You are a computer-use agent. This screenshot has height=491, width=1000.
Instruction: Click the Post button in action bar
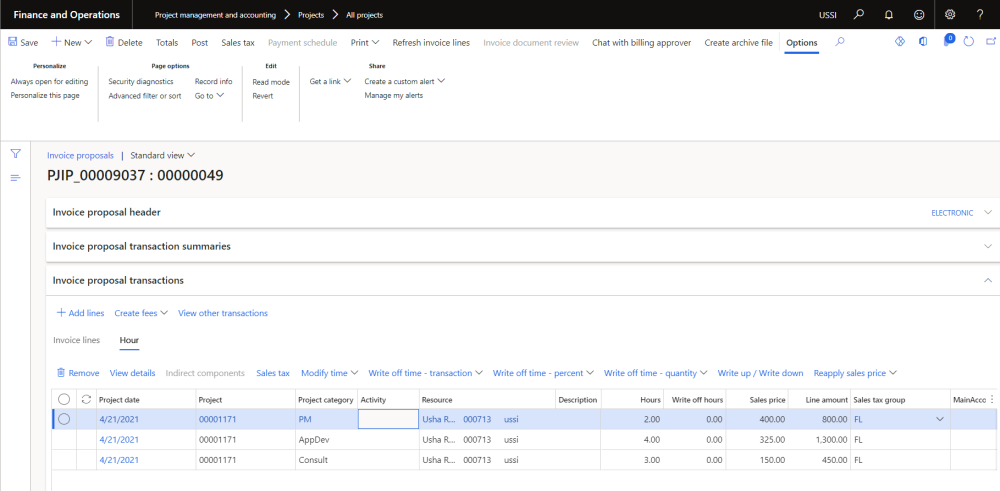click(199, 43)
